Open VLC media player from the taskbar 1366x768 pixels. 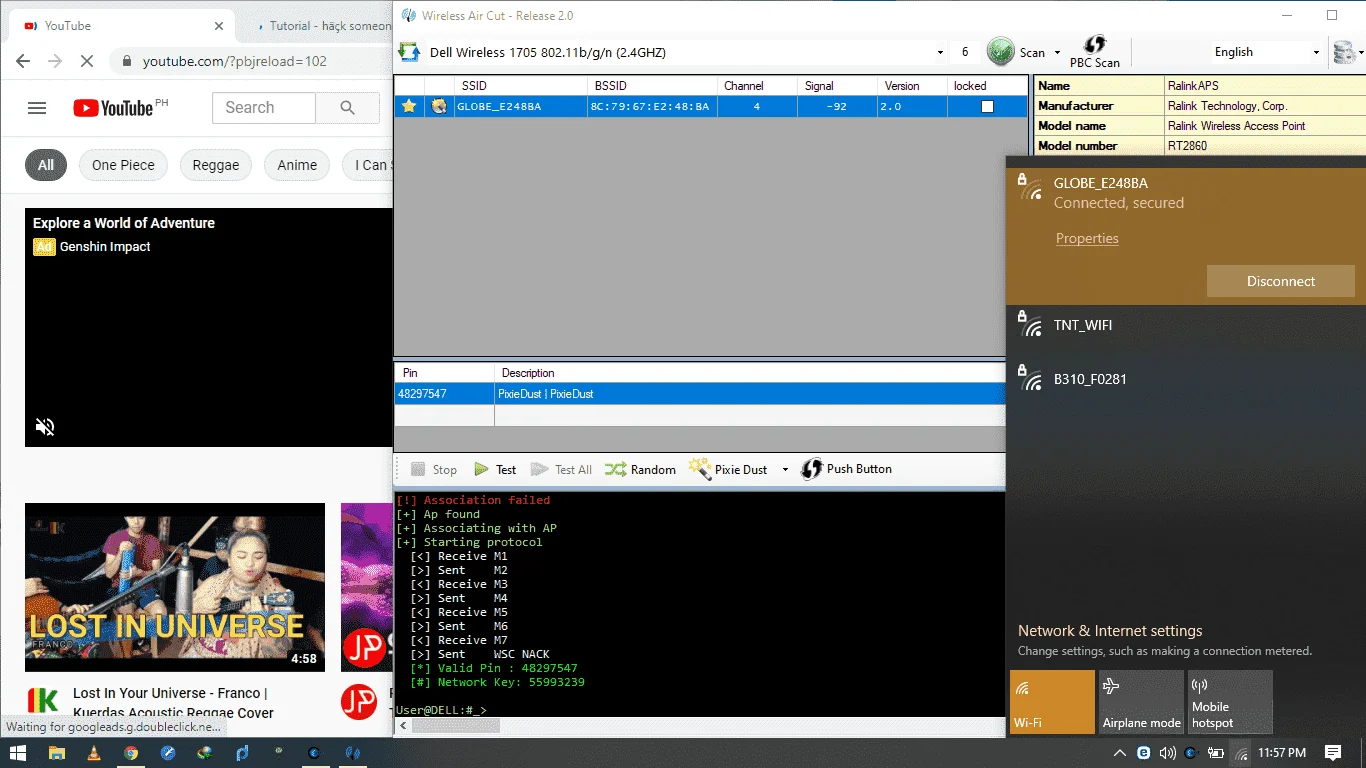point(93,753)
